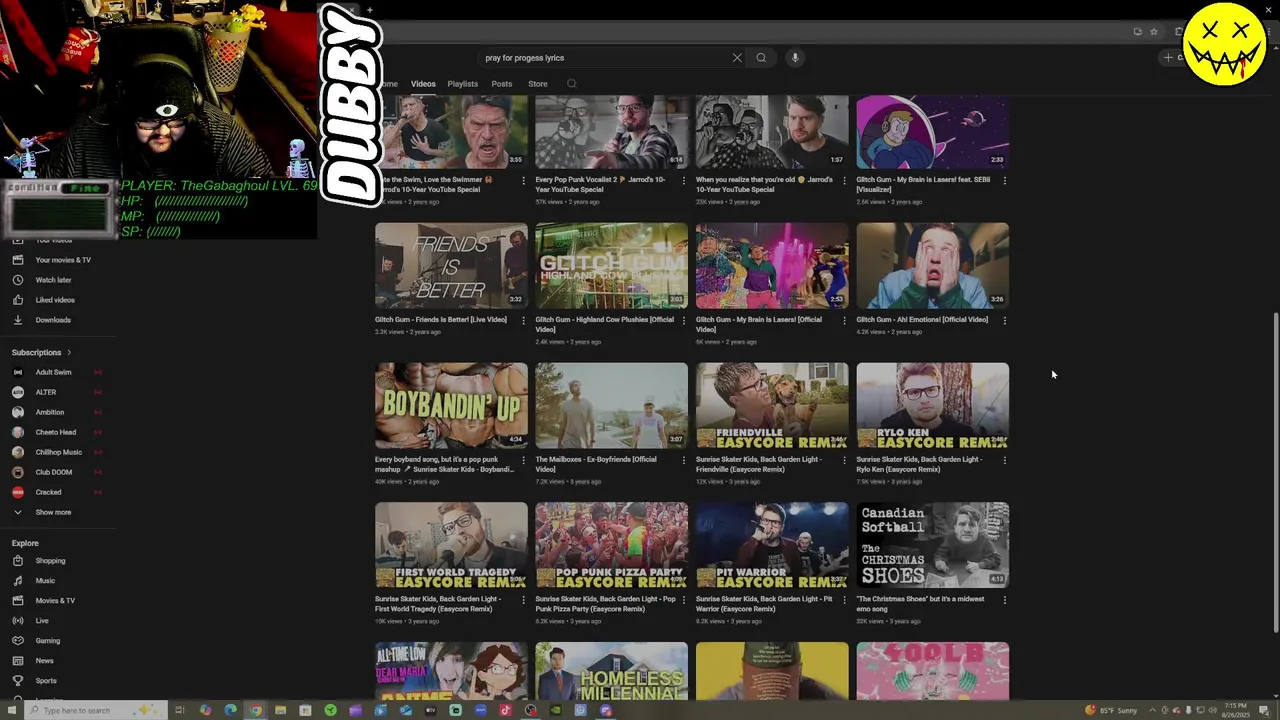Play the Glitch Gum Highland Cow Plushies thumbnail
This screenshot has height=720, width=1280.
tap(611, 265)
